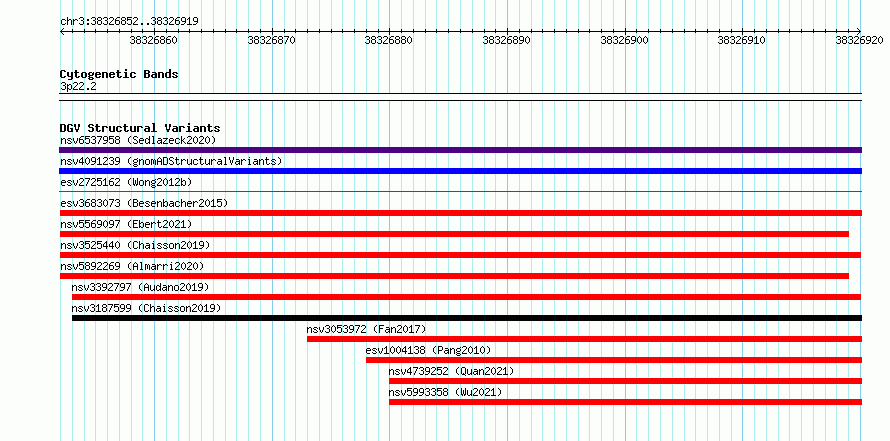Image resolution: width=890 pixels, height=441 pixels.
Task: Click the Cytogenetic Bands track title
Action: 119,74
